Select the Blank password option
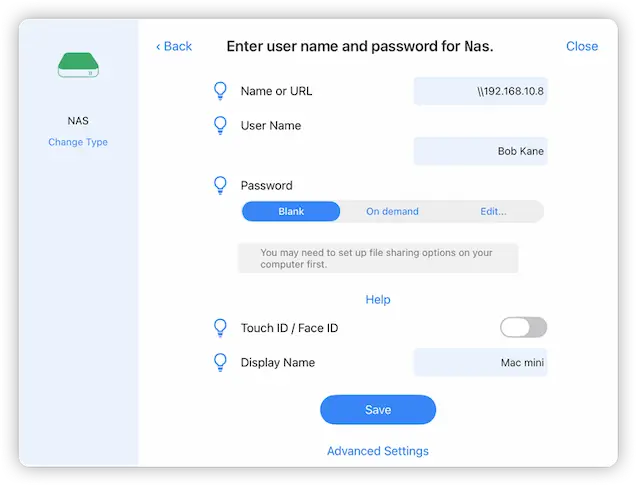 (291, 211)
